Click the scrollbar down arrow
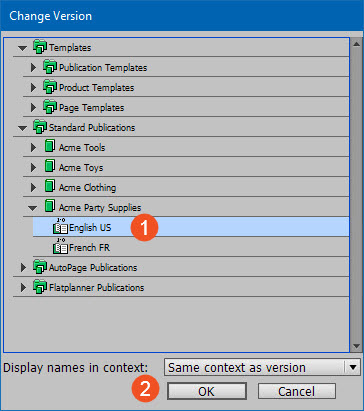The image size is (364, 411). (356, 346)
